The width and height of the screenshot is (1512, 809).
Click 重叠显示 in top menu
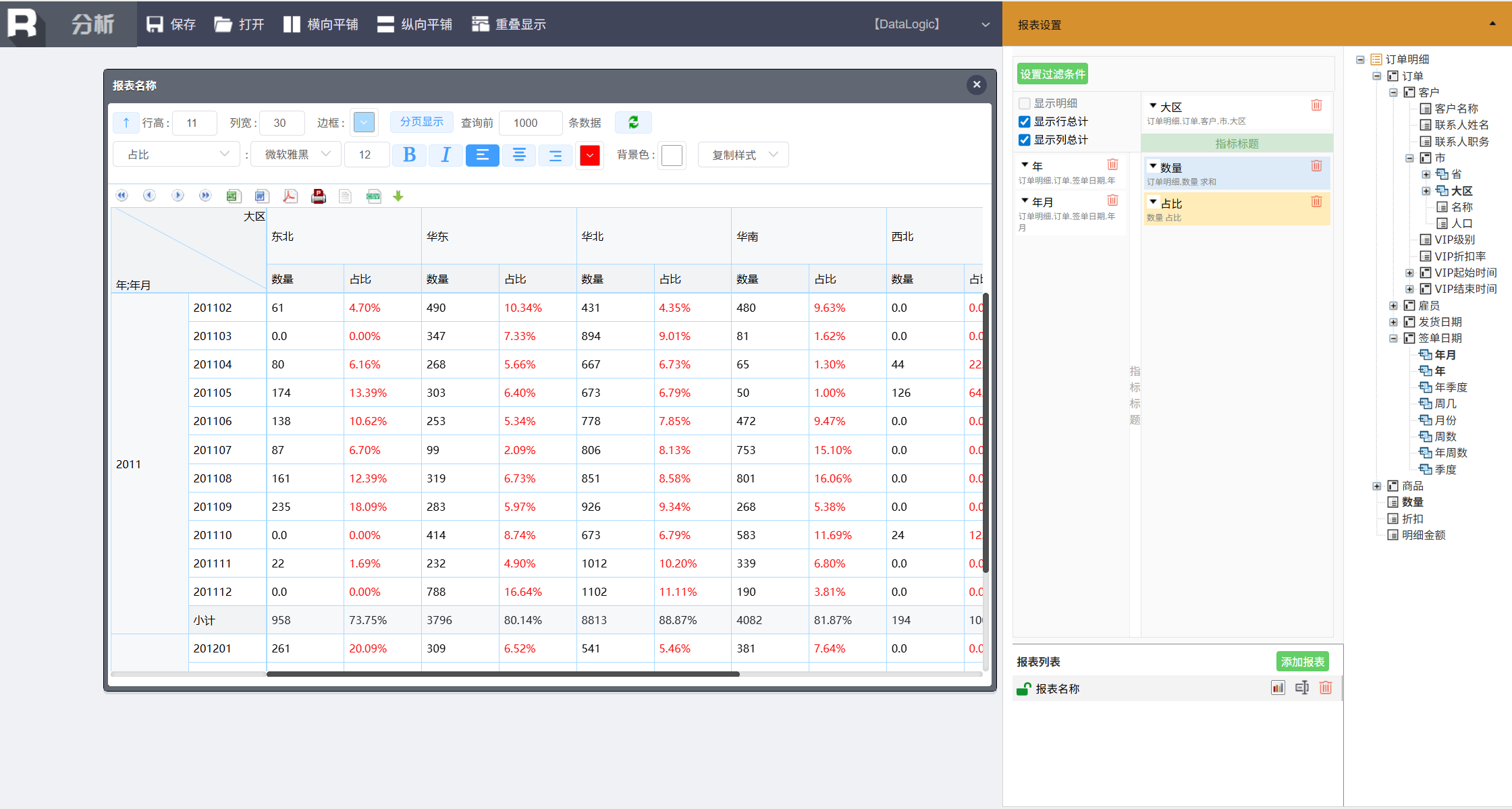pos(509,24)
